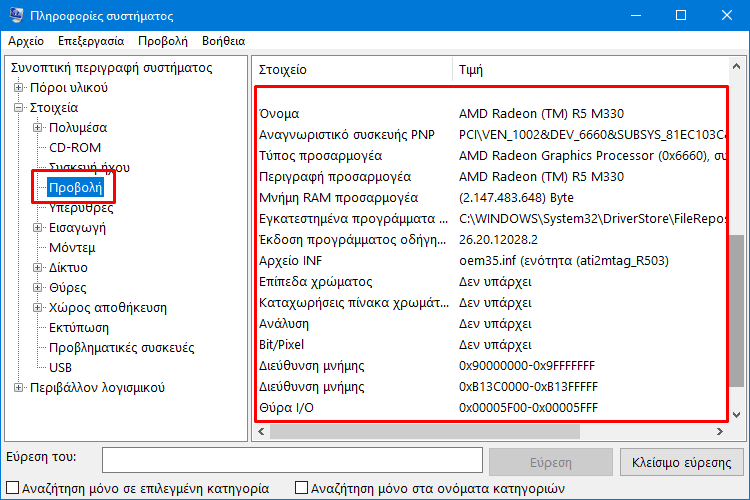Open the Αρχείο menu
Screen dimensions: 750x500
pyautogui.click(x=26, y=41)
